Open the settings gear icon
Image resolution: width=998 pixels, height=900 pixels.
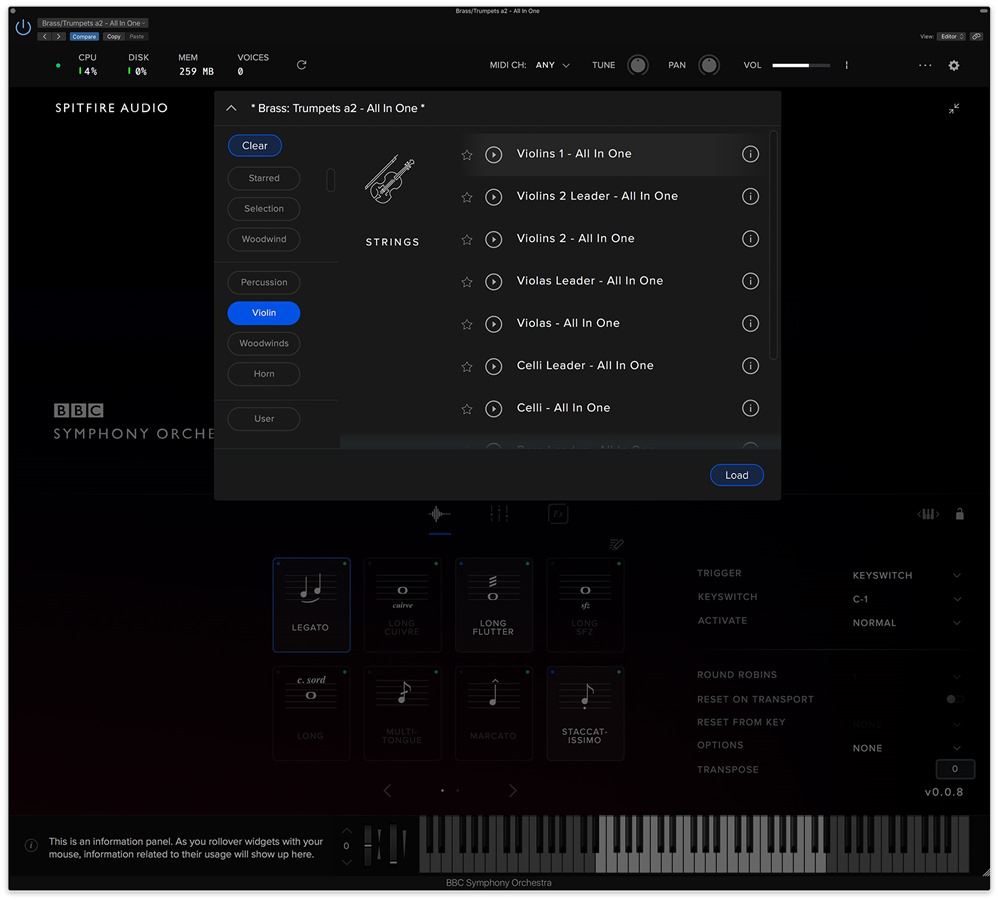click(x=953, y=65)
